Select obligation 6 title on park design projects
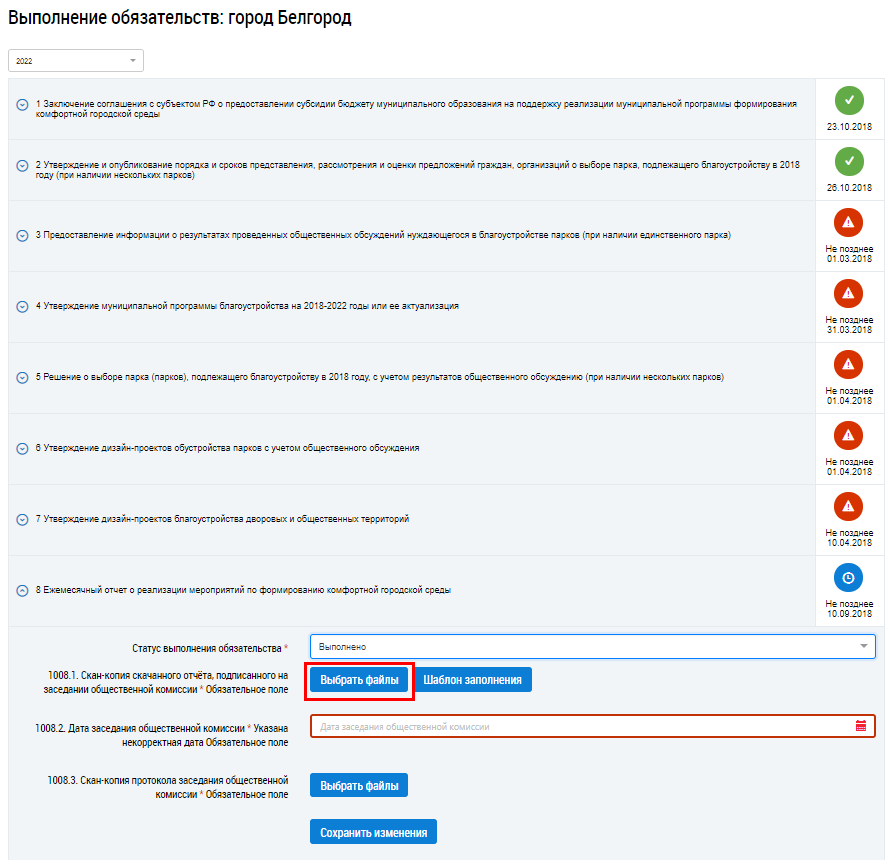Image resolution: width=894 pixels, height=860 pixels. (227, 448)
